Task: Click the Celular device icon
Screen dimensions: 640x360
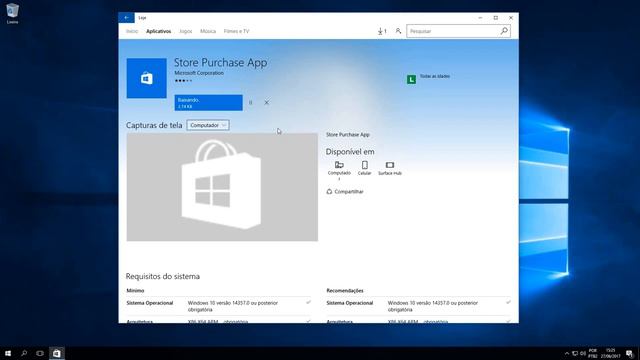Action: click(x=364, y=165)
